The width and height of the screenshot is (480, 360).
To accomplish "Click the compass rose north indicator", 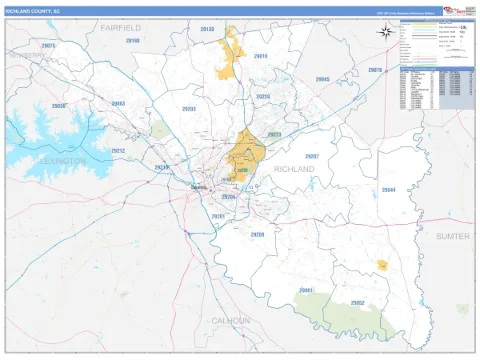I will pos(386,32).
